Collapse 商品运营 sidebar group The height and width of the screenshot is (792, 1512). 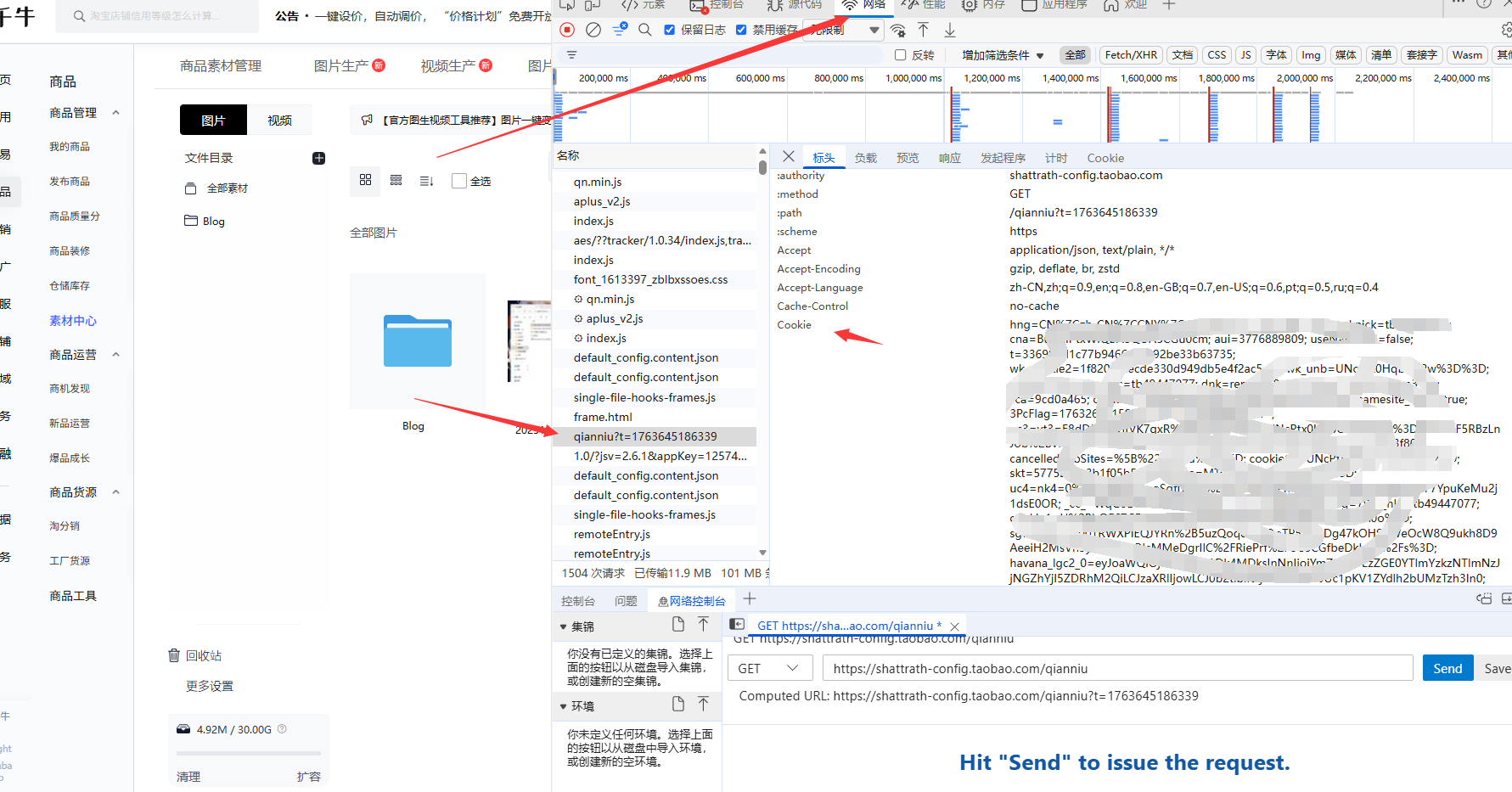[116, 355]
